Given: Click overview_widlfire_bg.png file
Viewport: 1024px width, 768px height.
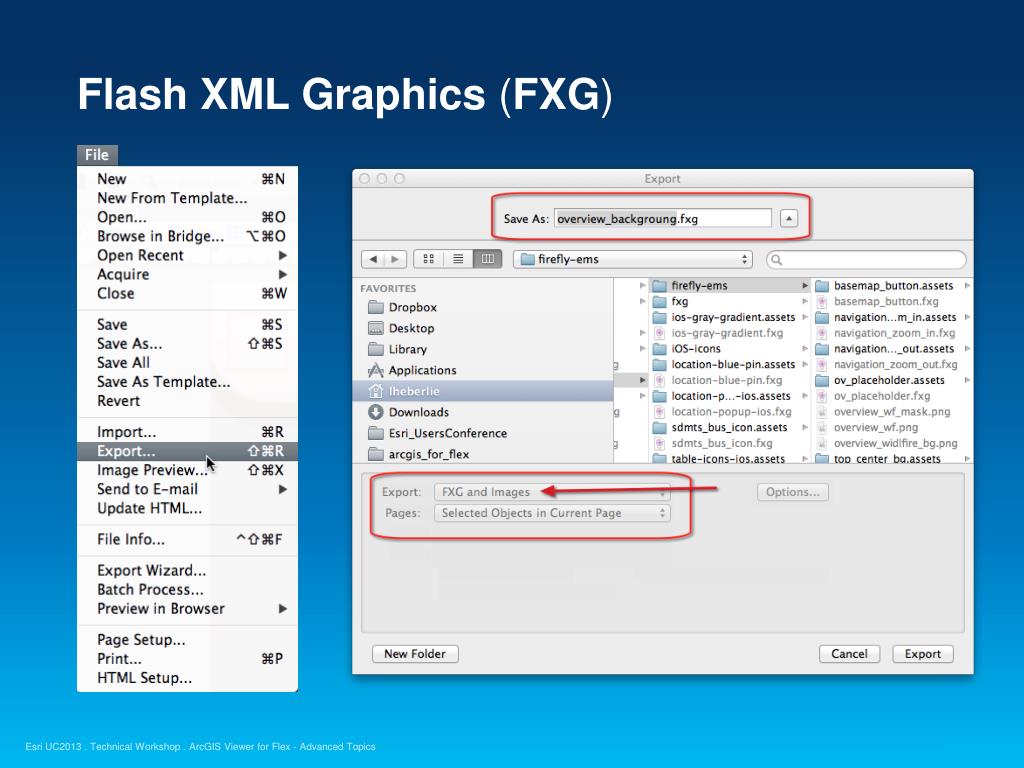Looking at the screenshot, I should click(x=893, y=443).
